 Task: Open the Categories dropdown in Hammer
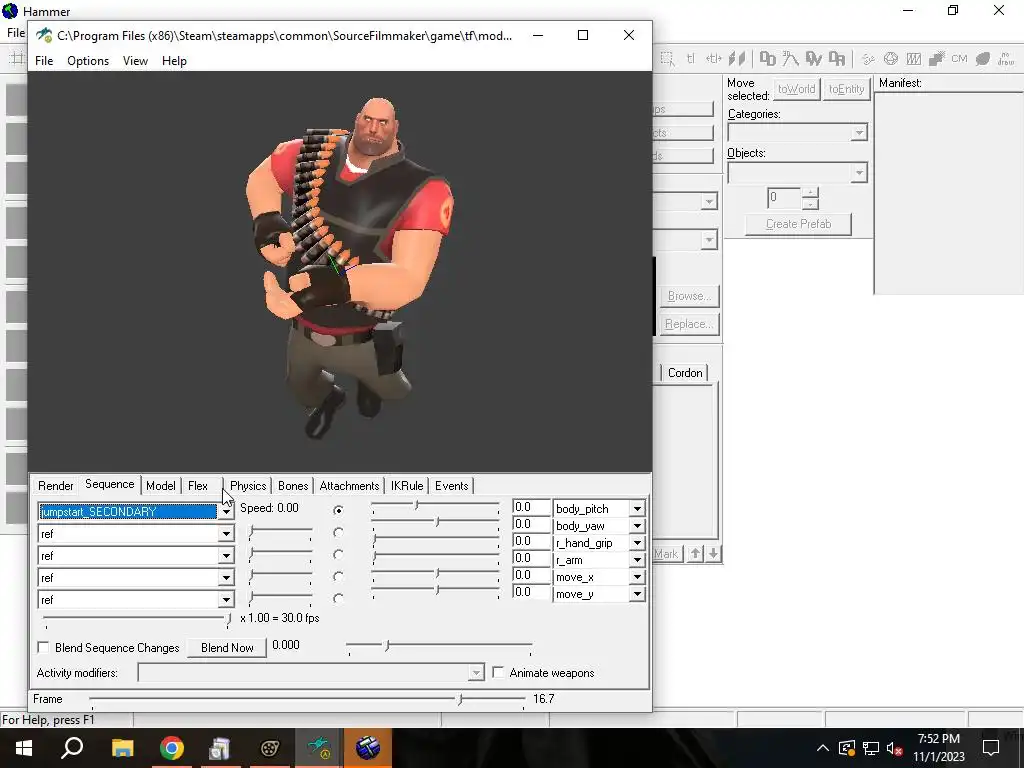[x=859, y=133]
